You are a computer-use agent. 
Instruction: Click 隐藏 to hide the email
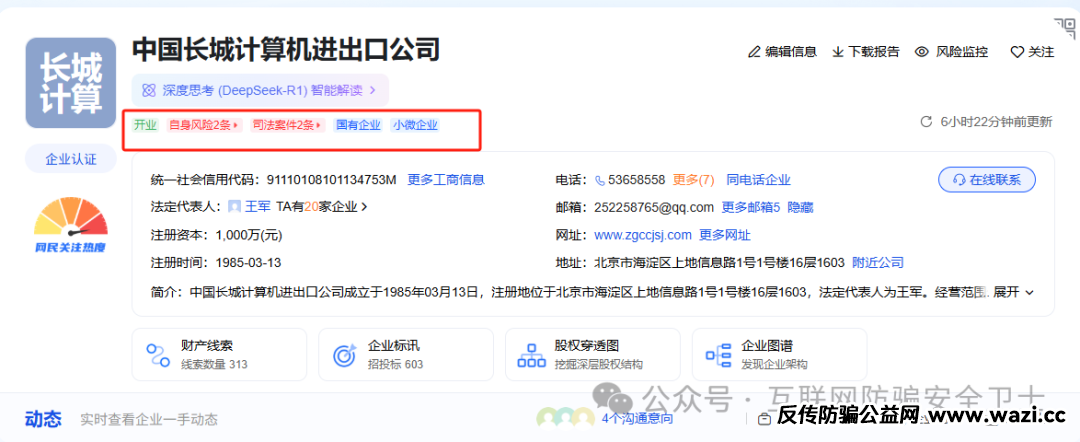pos(800,207)
